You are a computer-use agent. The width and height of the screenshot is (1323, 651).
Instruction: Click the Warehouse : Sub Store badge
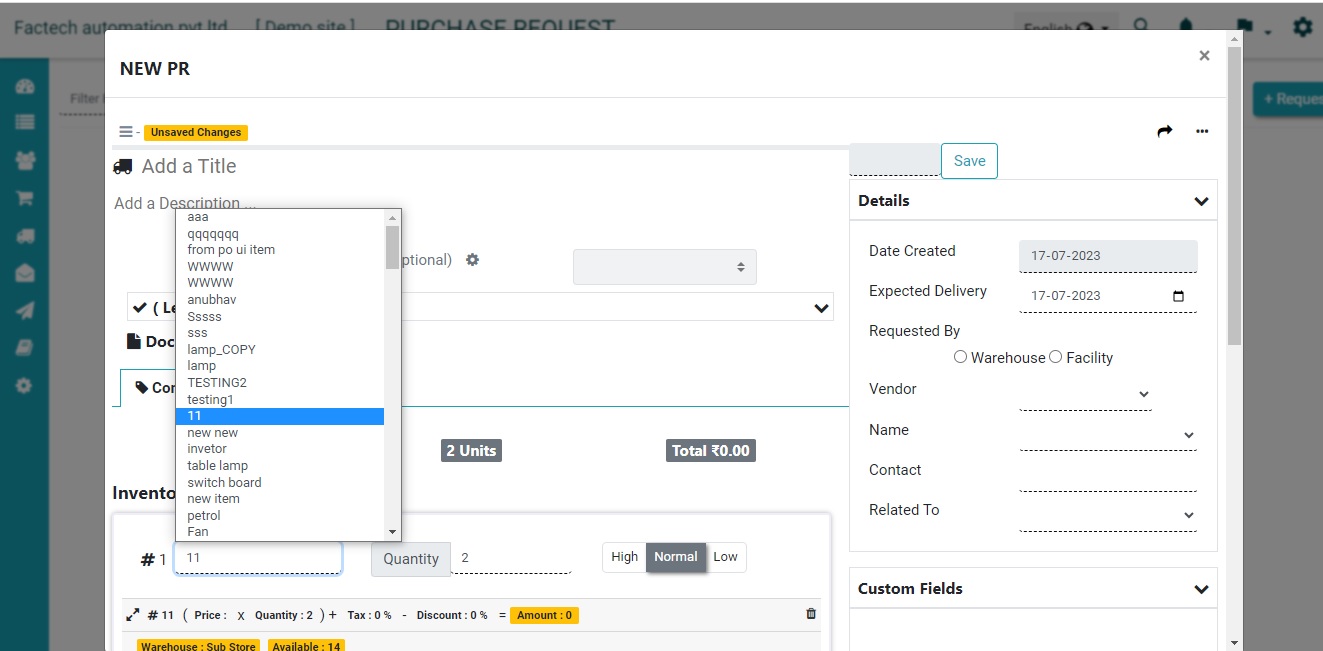pos(198,646)
